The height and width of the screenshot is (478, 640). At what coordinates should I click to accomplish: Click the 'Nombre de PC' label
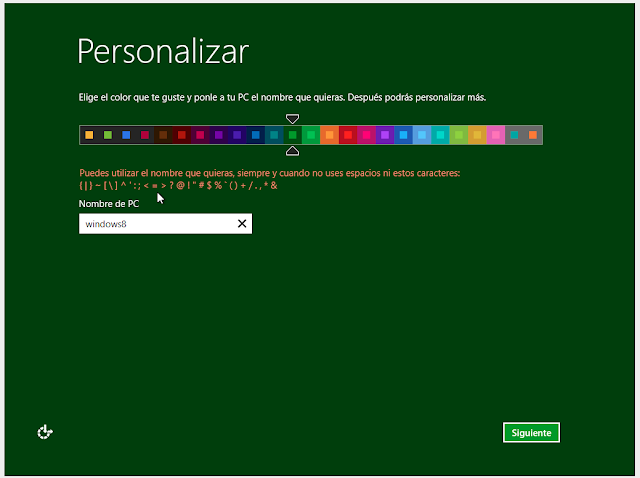click(x=109, y=204)
